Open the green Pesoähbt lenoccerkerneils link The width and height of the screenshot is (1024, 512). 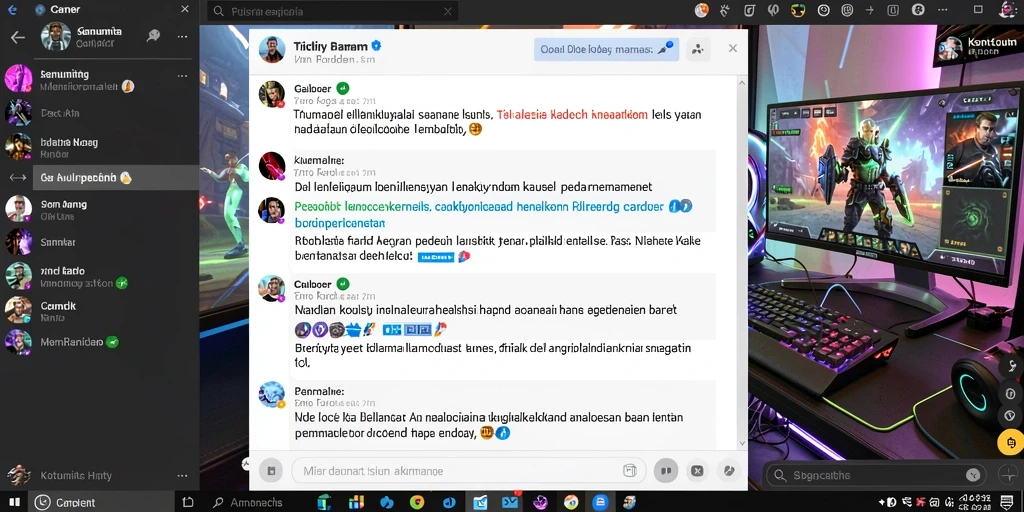pos(362,206)
